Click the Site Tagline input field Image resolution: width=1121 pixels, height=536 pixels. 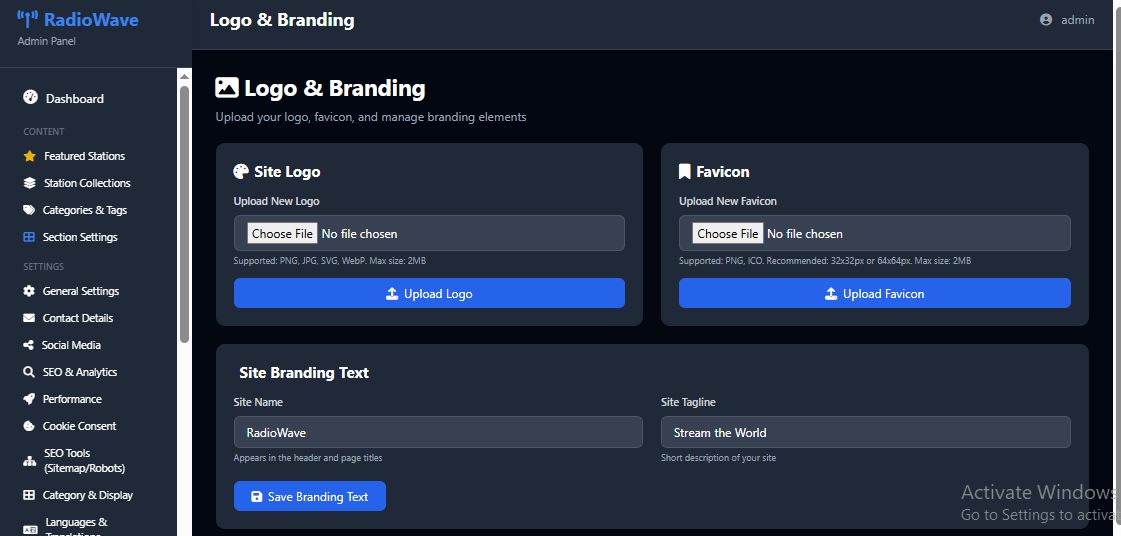point(865,433)
